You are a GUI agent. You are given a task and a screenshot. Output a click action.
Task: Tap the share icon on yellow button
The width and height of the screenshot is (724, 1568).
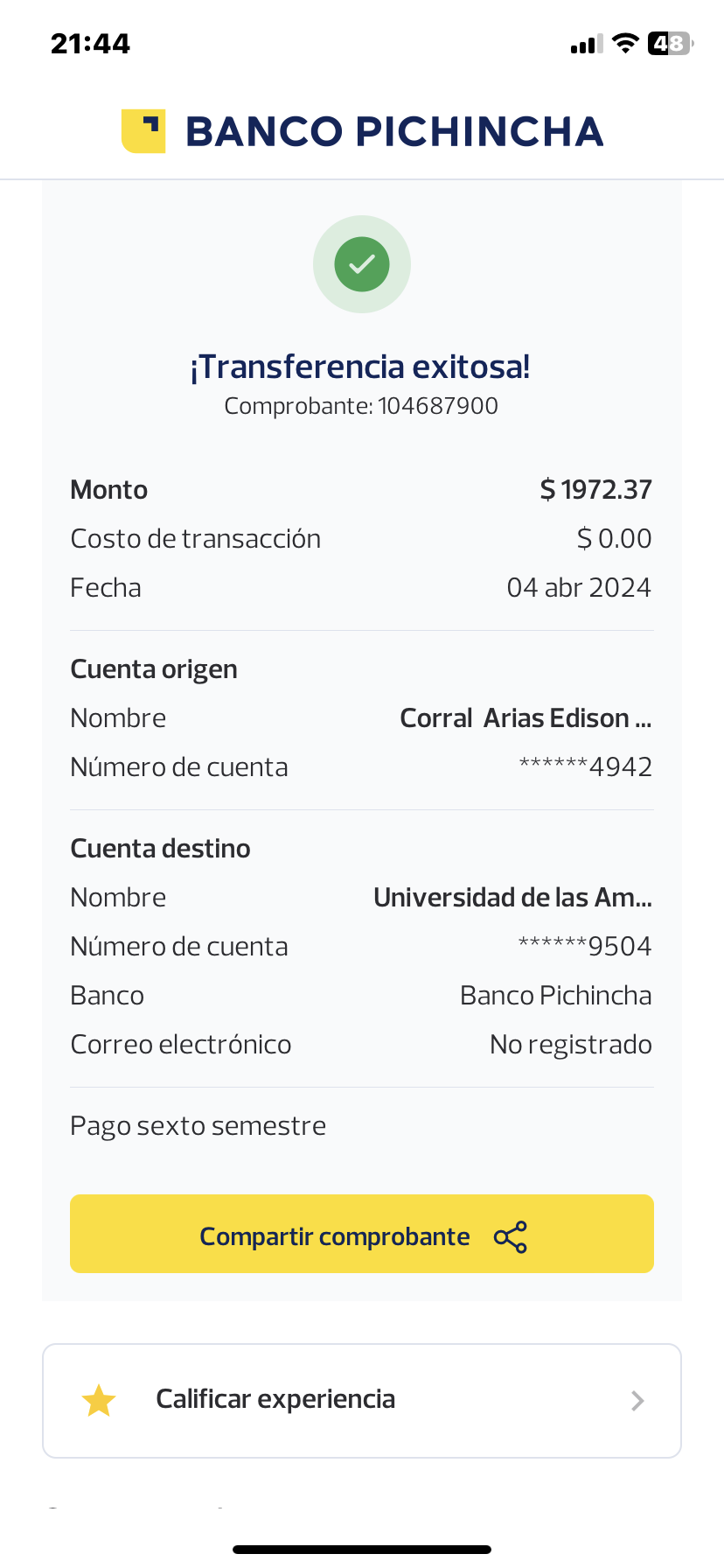point(511,1236)
